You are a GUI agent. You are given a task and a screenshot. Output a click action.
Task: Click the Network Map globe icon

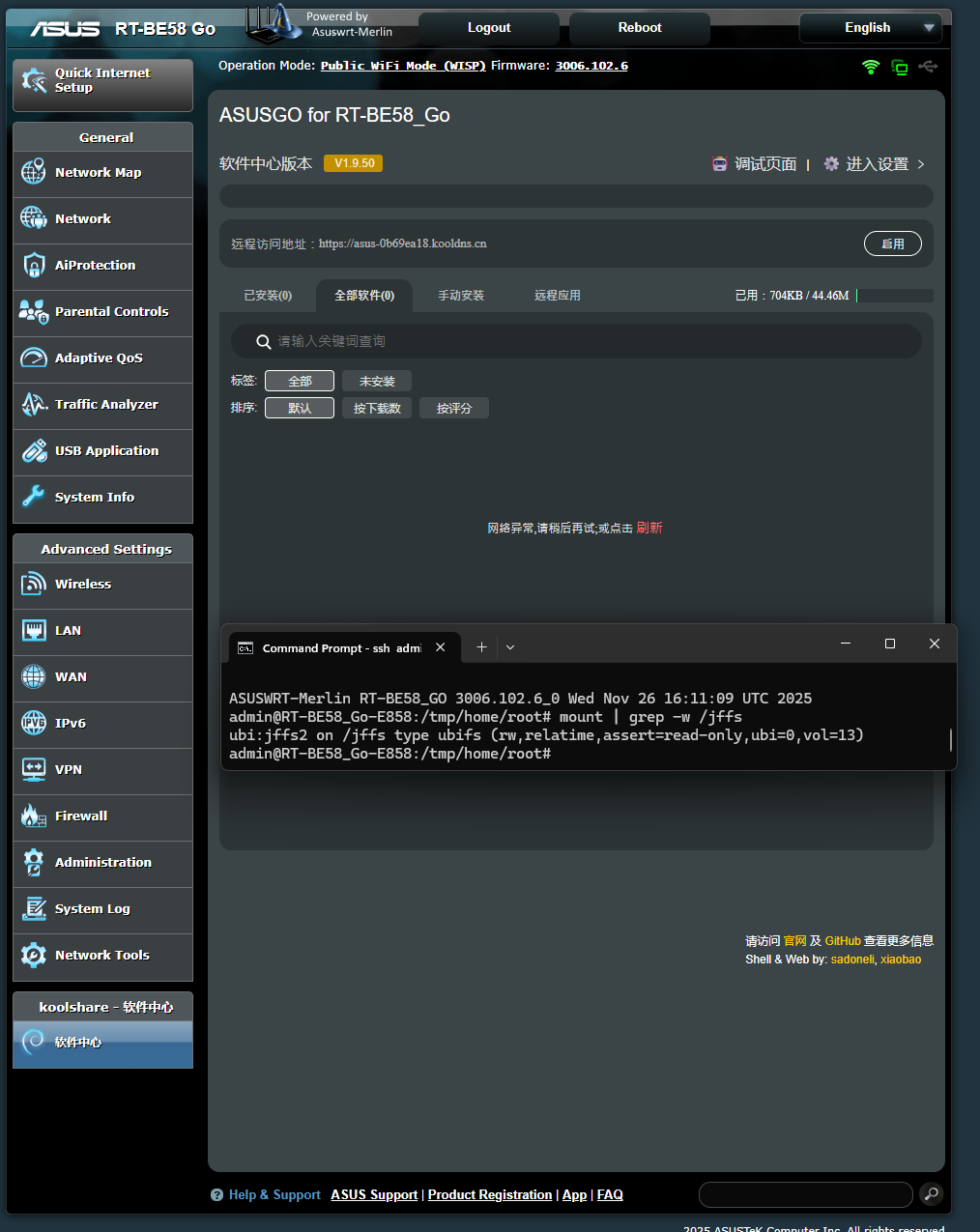(34, 172)
